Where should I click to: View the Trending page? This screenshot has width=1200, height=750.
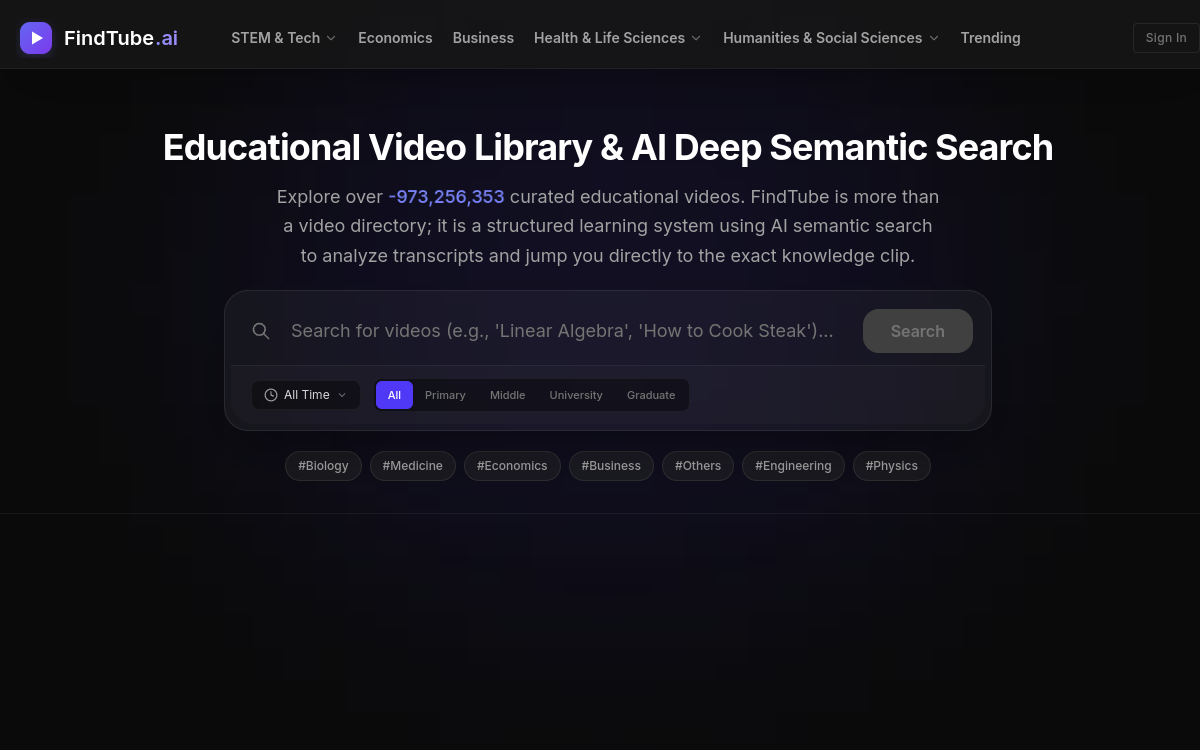tap(990, 38)
